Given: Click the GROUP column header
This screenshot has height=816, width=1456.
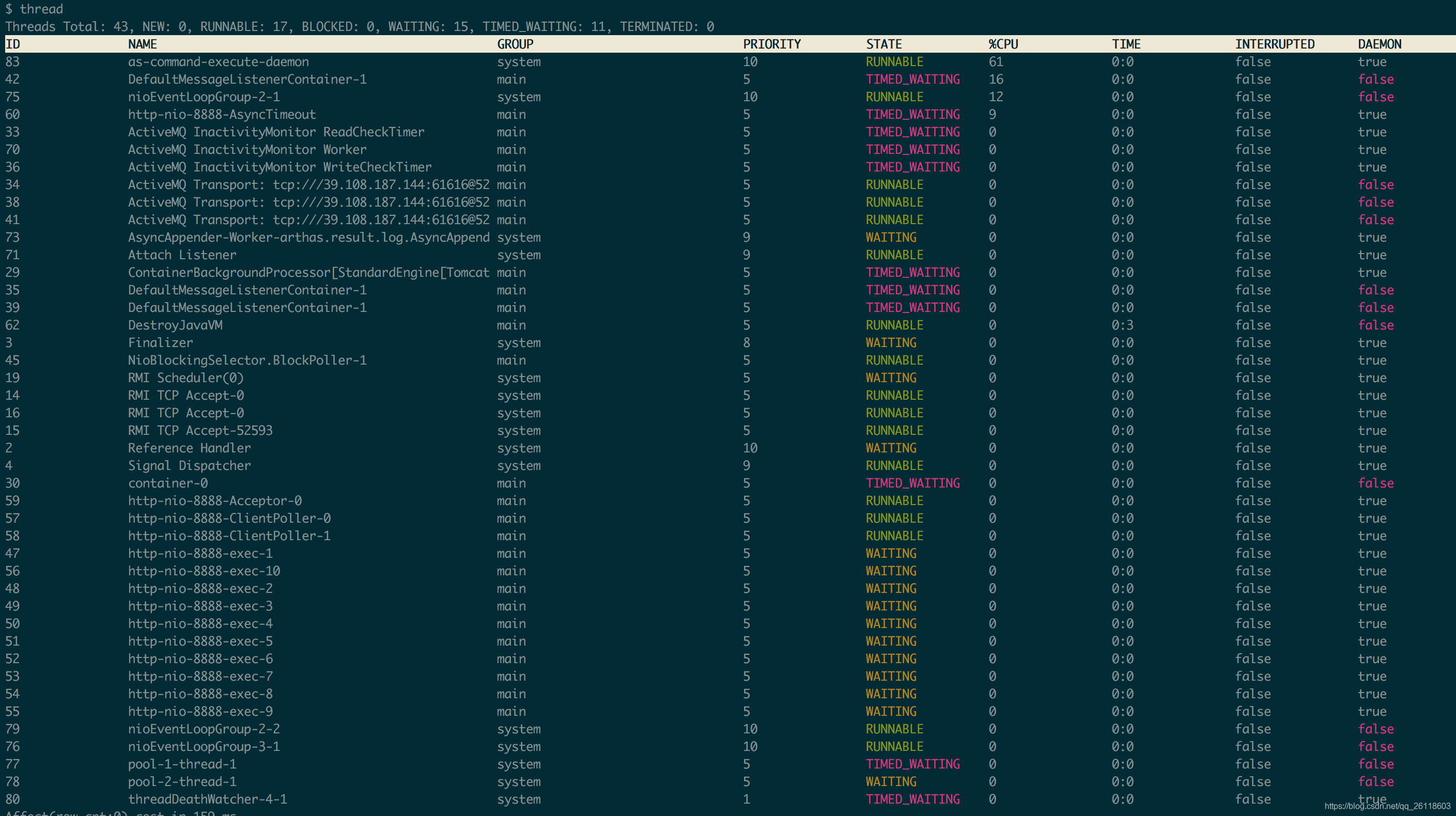Looking at the screenshot, I should 515,44.
